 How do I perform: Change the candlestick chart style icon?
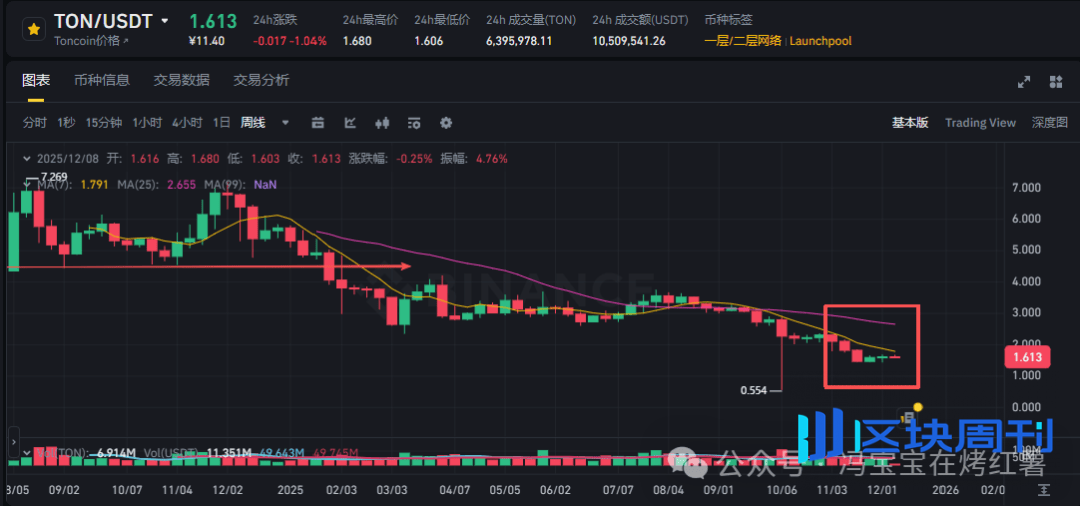tap(382, 123)
